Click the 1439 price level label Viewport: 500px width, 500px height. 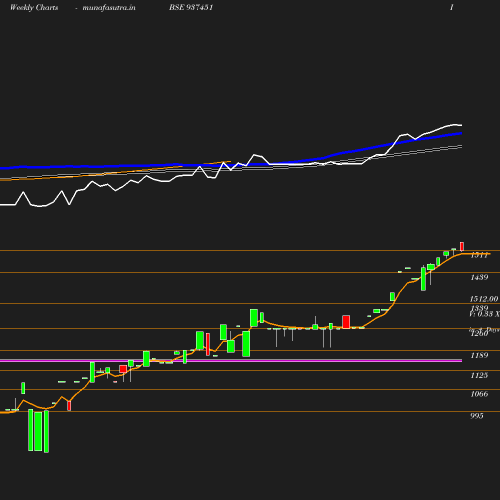tap(479, 277)
